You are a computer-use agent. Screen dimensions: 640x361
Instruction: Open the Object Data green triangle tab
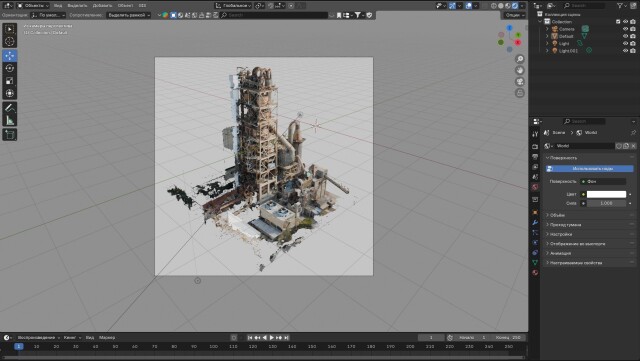pyautogui.click(x=535, y=263)
